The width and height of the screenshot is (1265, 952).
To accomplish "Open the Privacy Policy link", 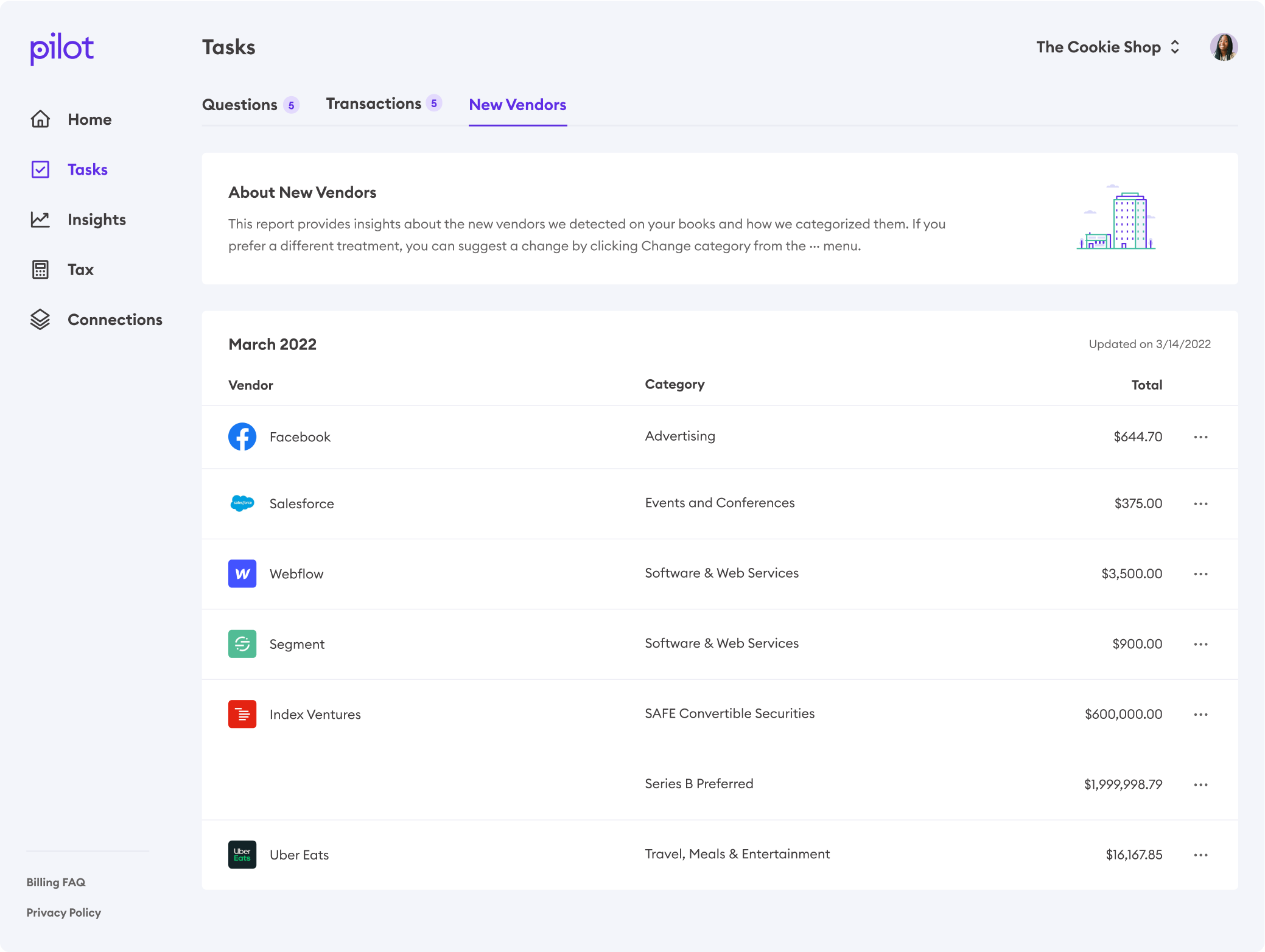I will coord(64,912).
